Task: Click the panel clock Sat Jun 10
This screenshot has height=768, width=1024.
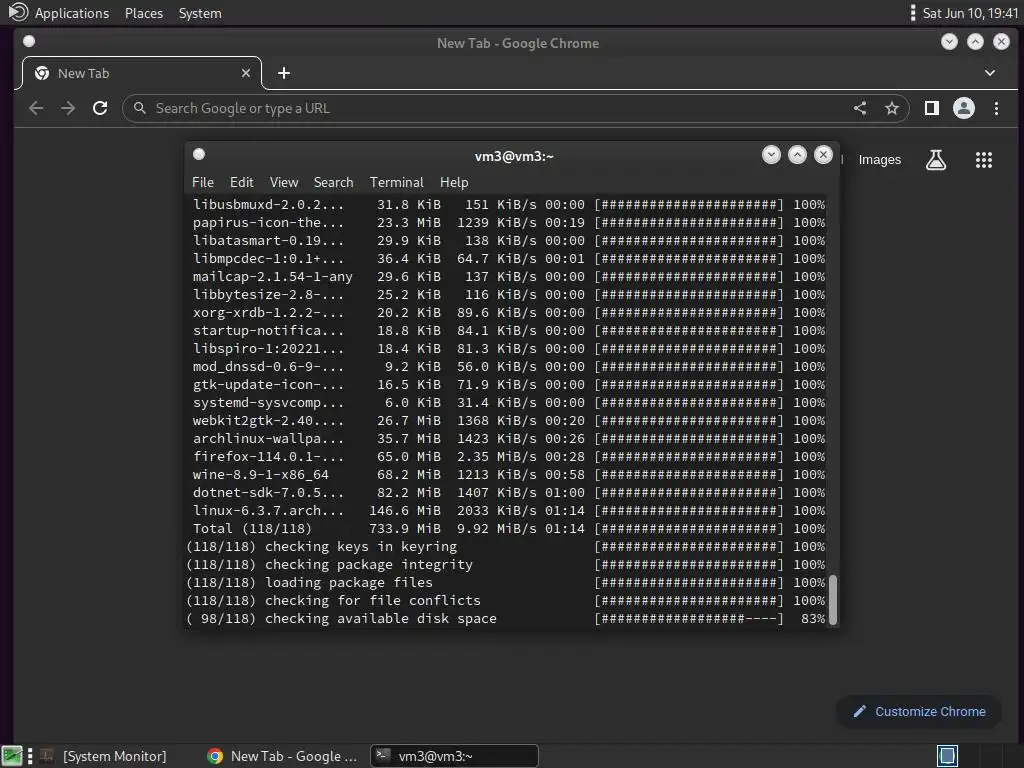Action: point(970,13)
